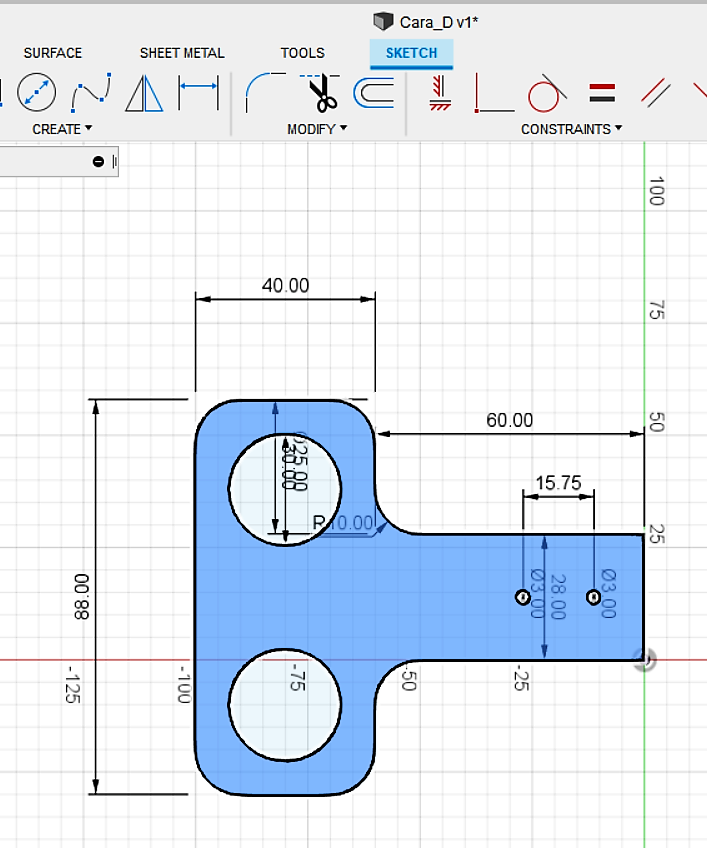Select the 40.00 dimension value
The height and width of the screenshot is (848, 707).
[x=286, y=285]
